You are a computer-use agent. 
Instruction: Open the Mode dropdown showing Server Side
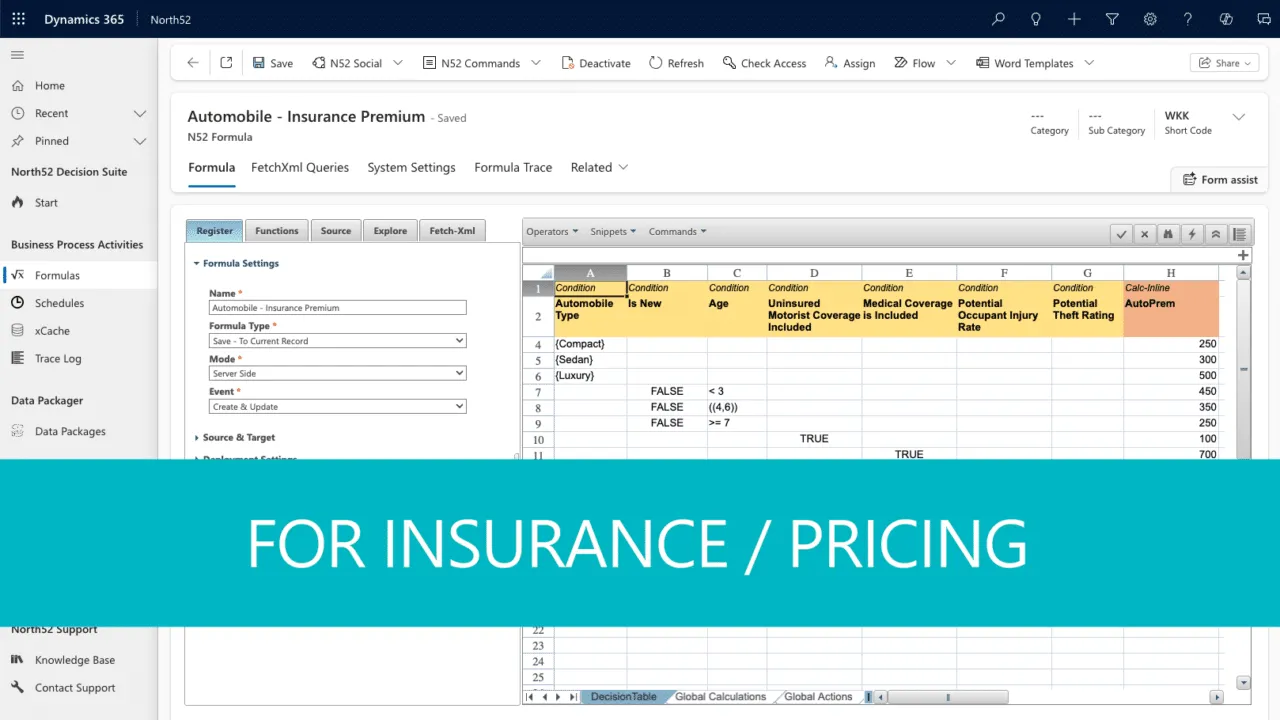(337, 374)
